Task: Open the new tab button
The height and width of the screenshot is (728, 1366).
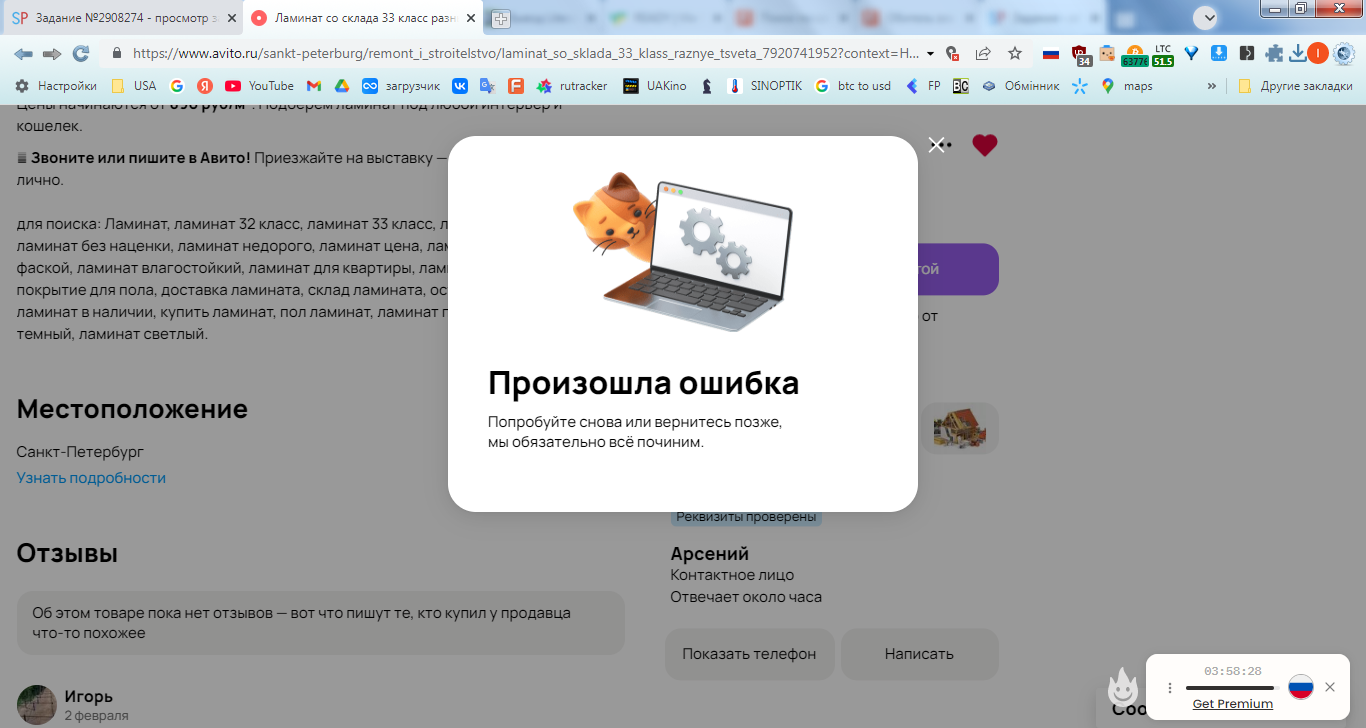Action: point(500,19)
